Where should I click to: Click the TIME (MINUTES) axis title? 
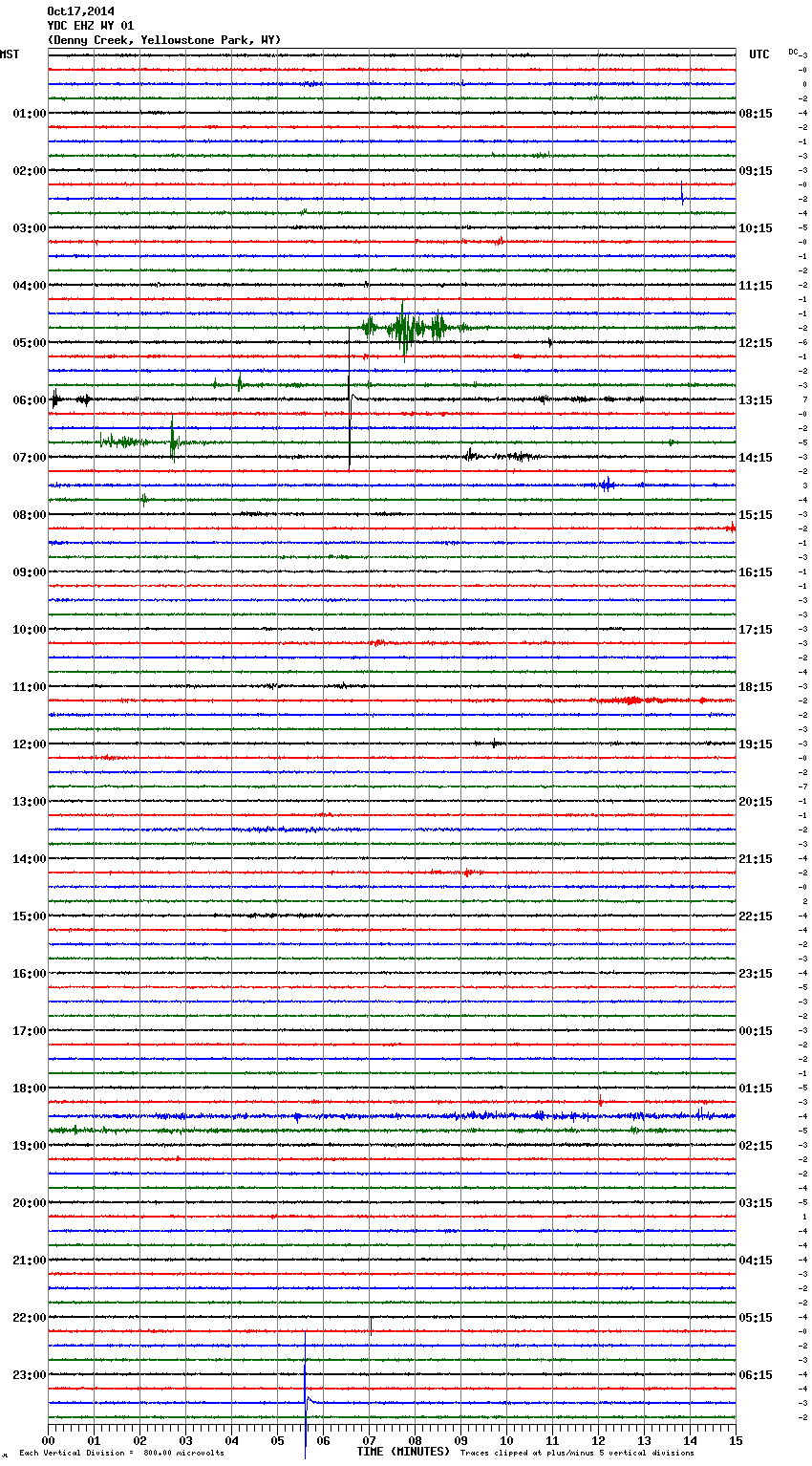(x=403, y=1452)
